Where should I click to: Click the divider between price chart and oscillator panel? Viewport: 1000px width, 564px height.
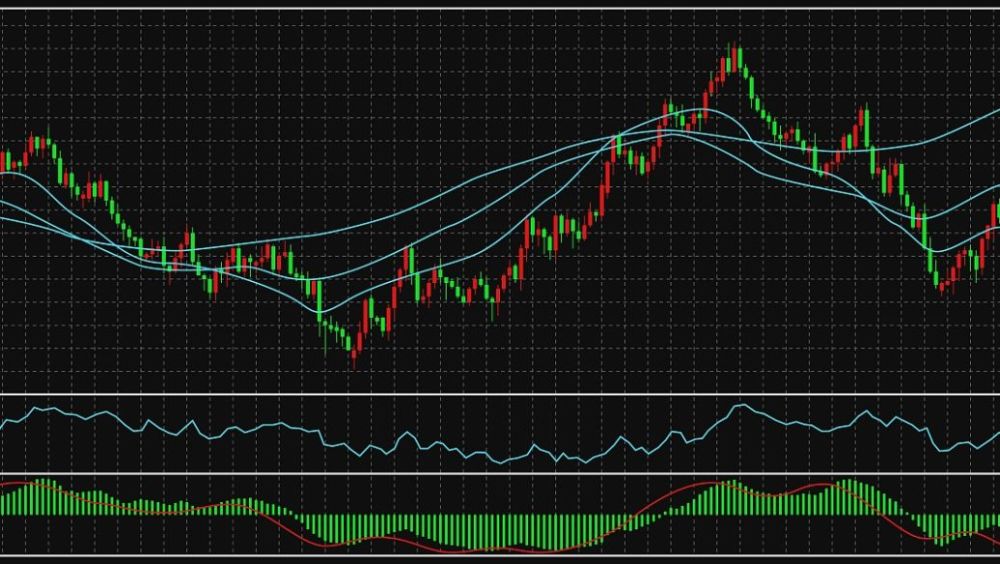click(x=500, y=395)
